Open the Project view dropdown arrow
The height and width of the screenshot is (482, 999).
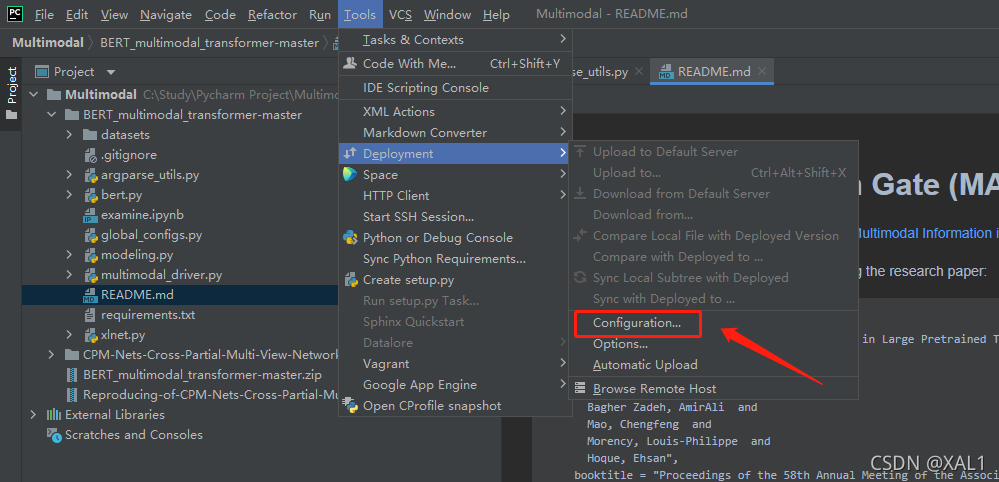111,73
